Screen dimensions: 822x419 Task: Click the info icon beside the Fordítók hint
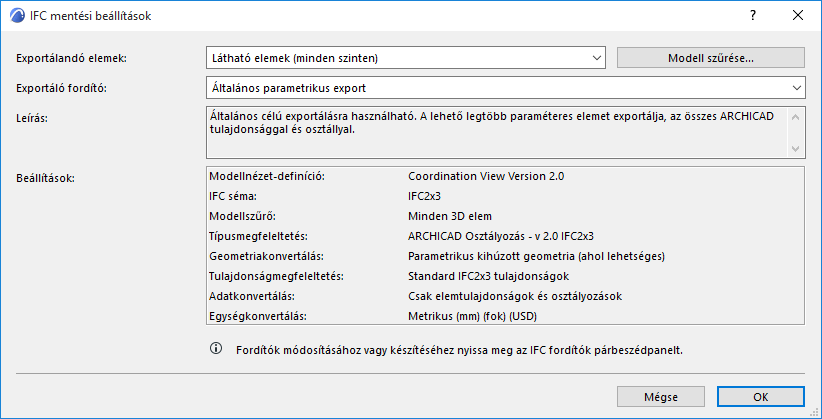tap(214, 350)
